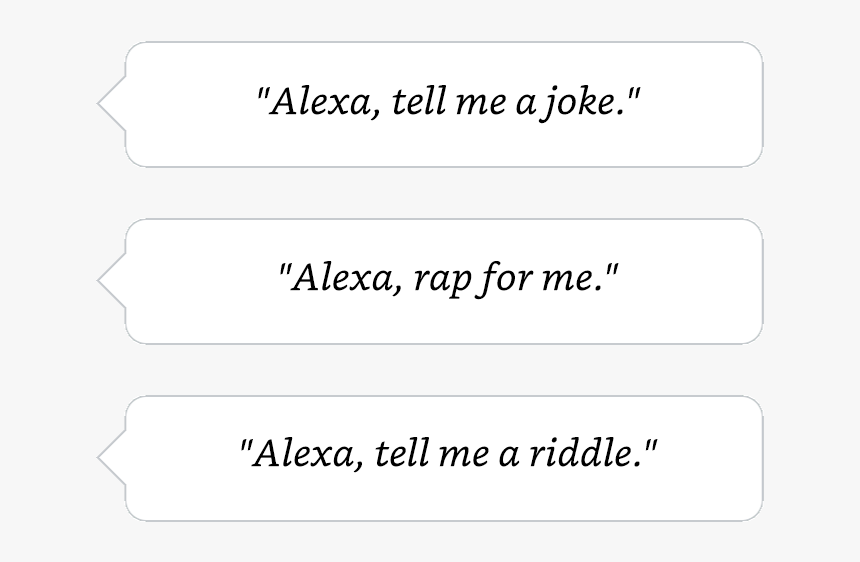Click "Alexa" in the riddle phrase
This screenshot has width=860, height=562.
tap(303, 454)
